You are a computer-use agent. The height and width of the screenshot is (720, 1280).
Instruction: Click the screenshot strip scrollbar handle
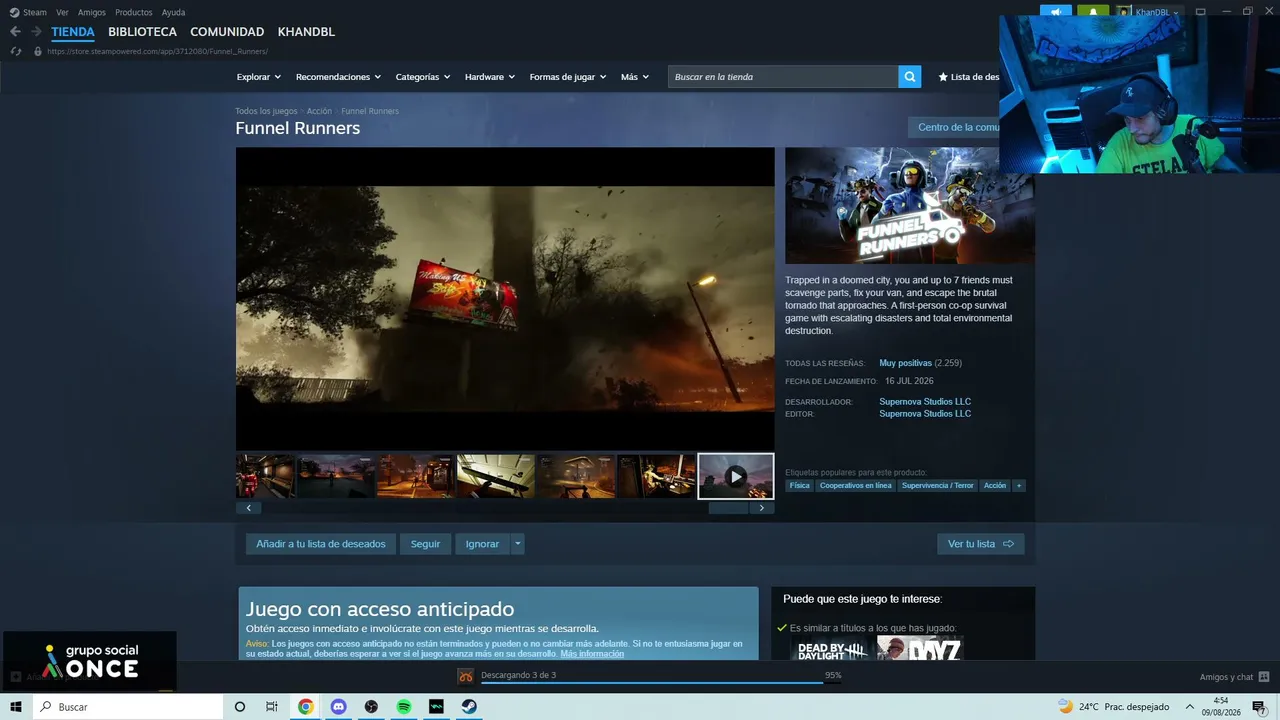[728, 508]
